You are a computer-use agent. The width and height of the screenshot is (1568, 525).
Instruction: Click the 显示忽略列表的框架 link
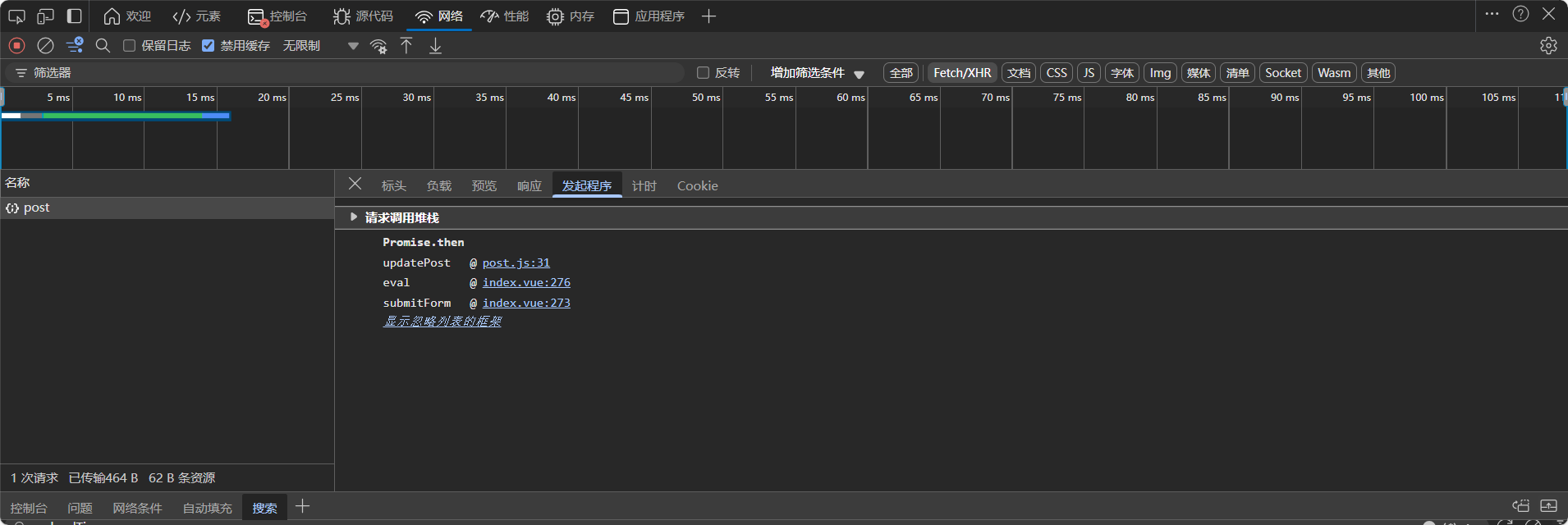coord(442,322)
